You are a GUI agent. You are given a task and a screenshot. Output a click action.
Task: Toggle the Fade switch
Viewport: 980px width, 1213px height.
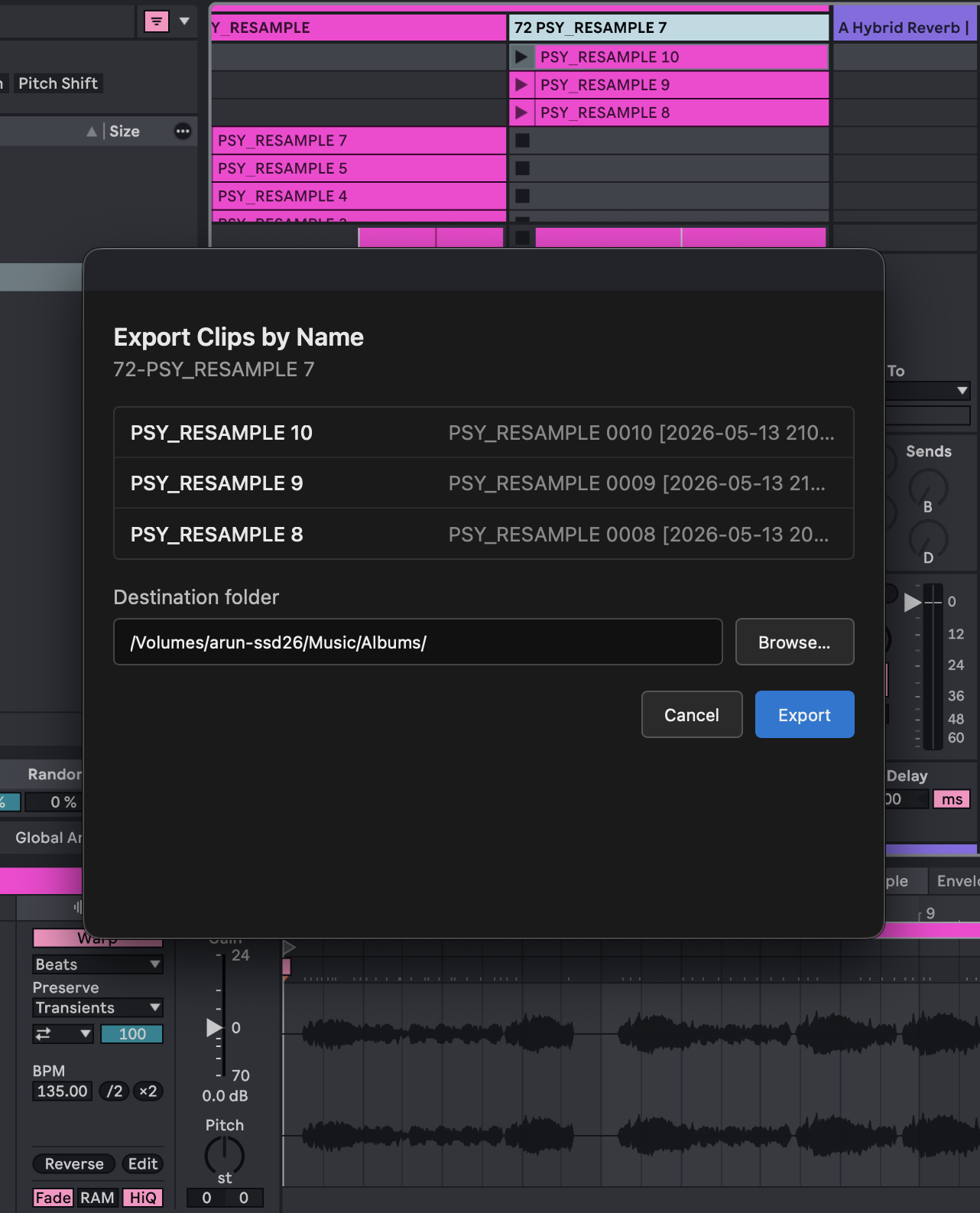click(54, 1198)
